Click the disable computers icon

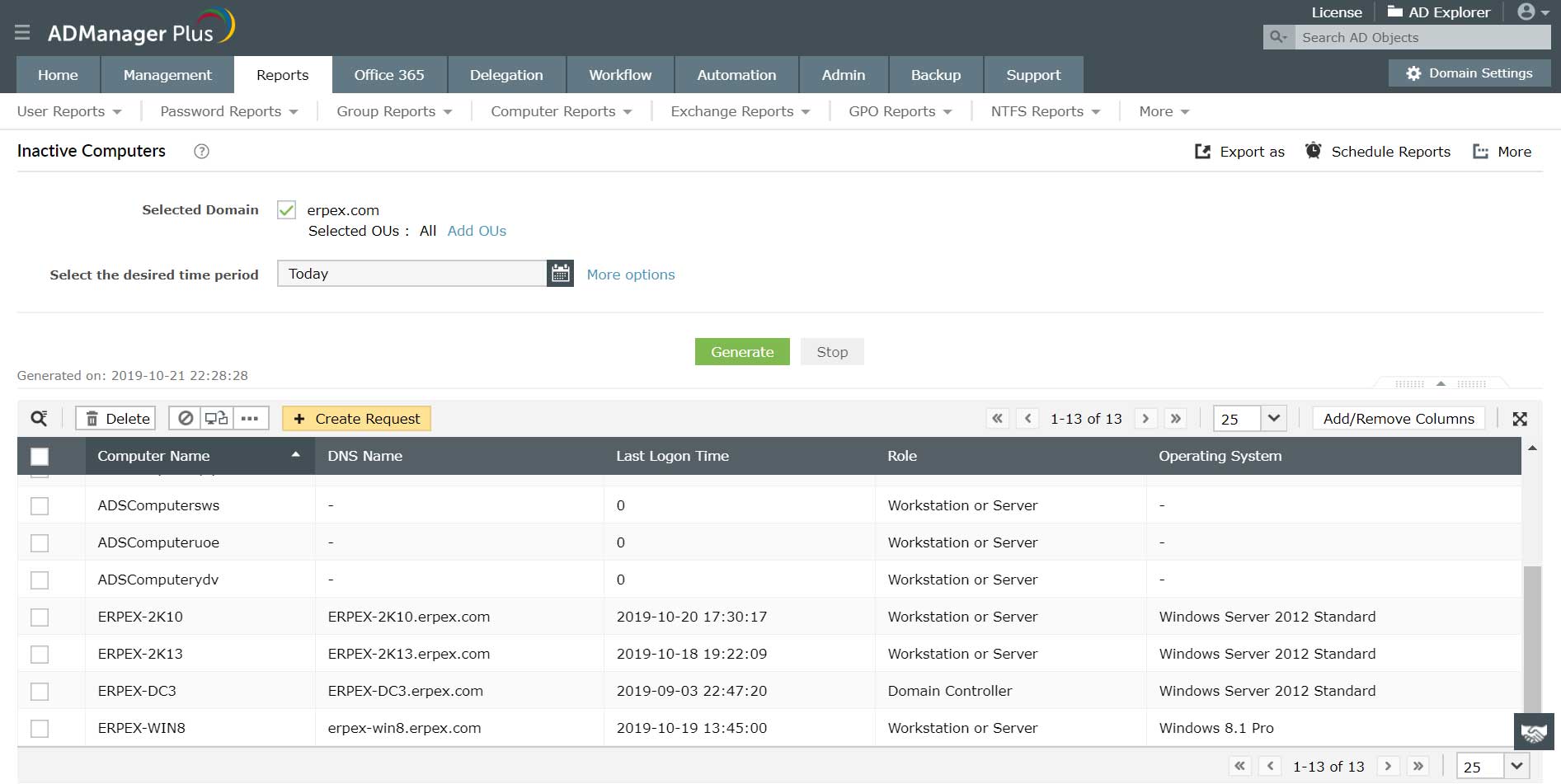pyautogui.click(x=186, y=419)
